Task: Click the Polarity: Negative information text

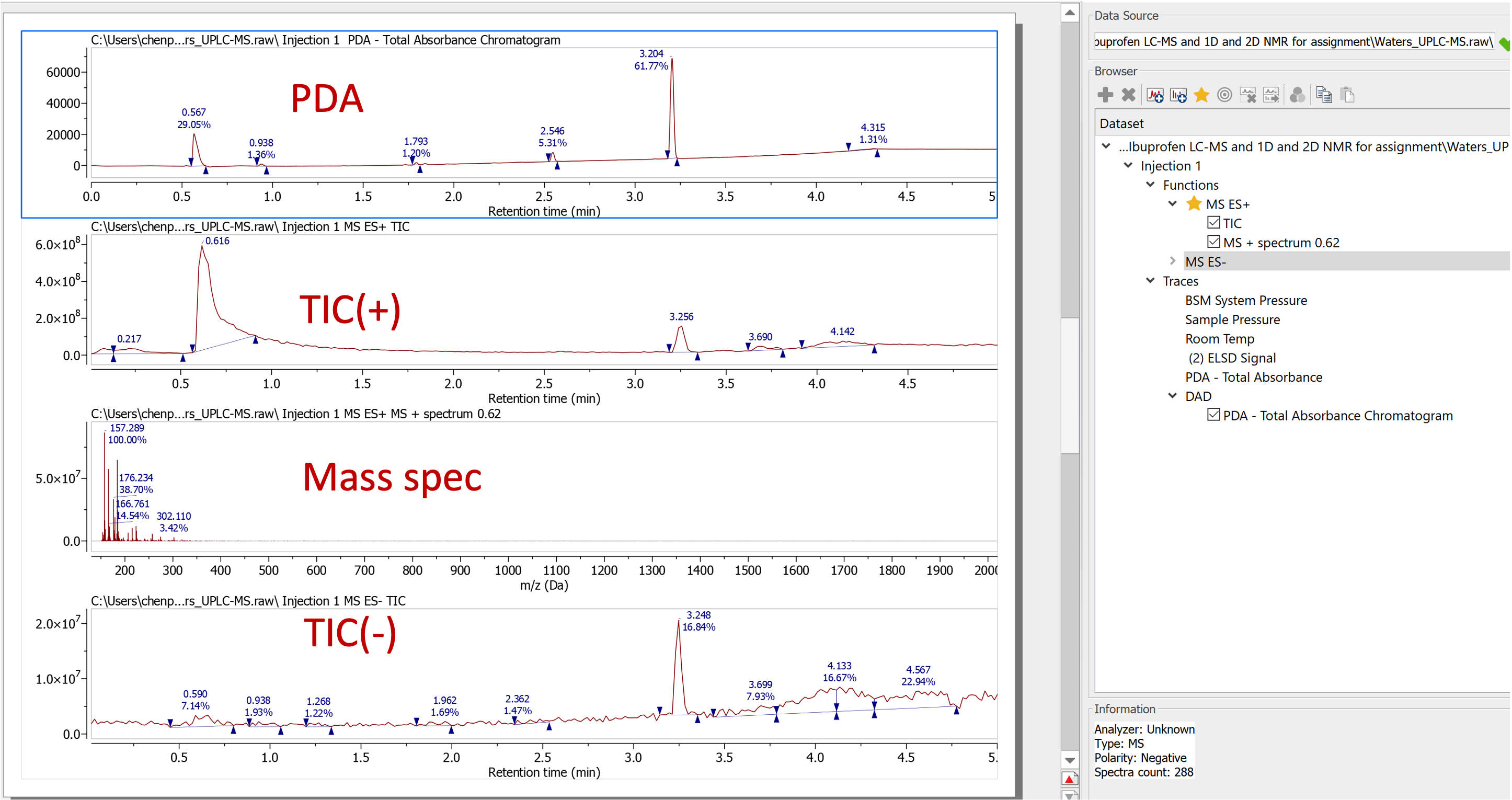Action: (x=1140, y=758)
